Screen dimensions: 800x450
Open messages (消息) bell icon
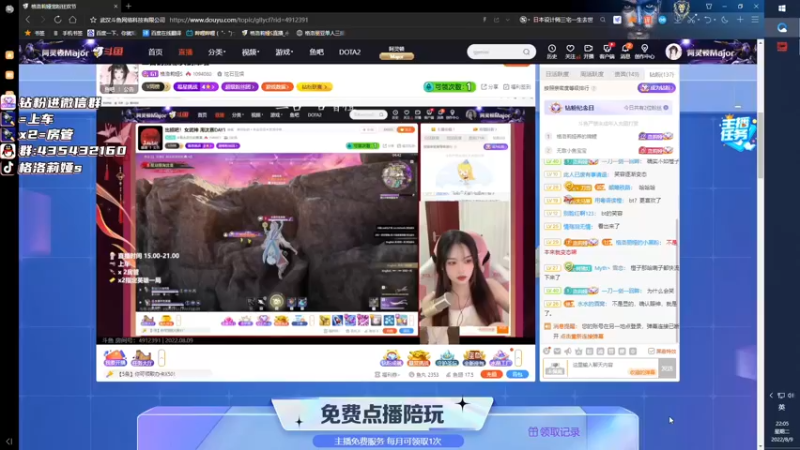(x=626, y=52)
